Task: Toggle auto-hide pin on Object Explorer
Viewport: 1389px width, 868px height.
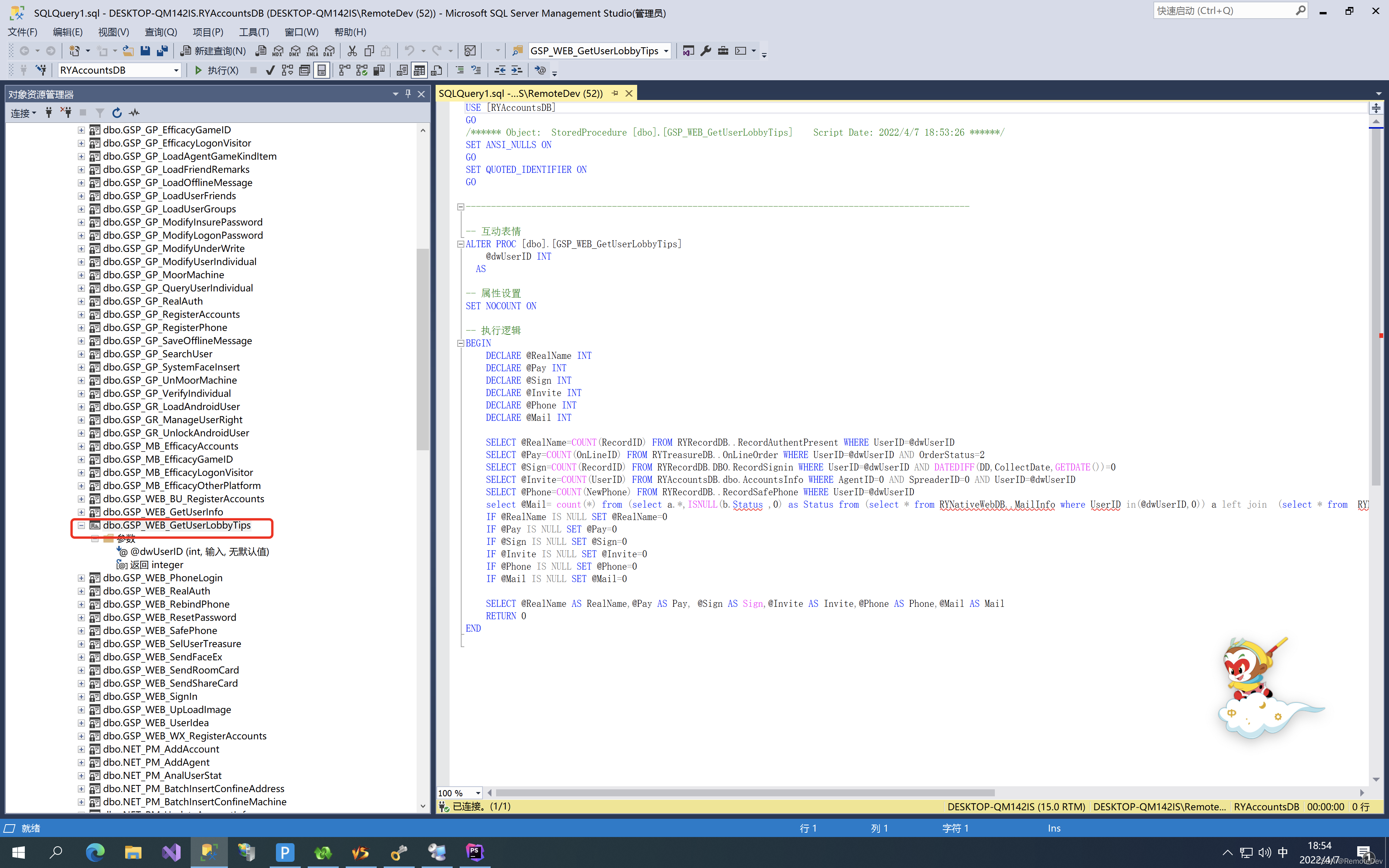Action: tap(408, 93)
